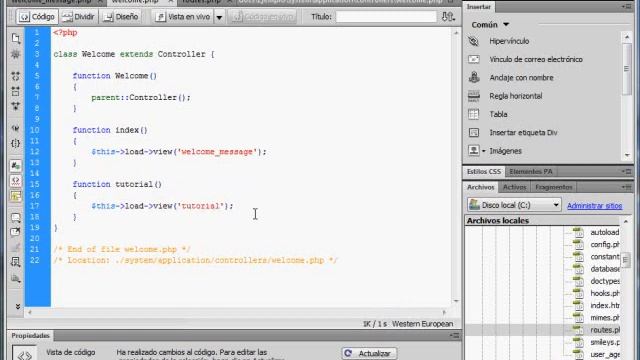Open the file management icon beside Título
The width and height of the screenshot is (640, 360).
(x=448, y=17)
